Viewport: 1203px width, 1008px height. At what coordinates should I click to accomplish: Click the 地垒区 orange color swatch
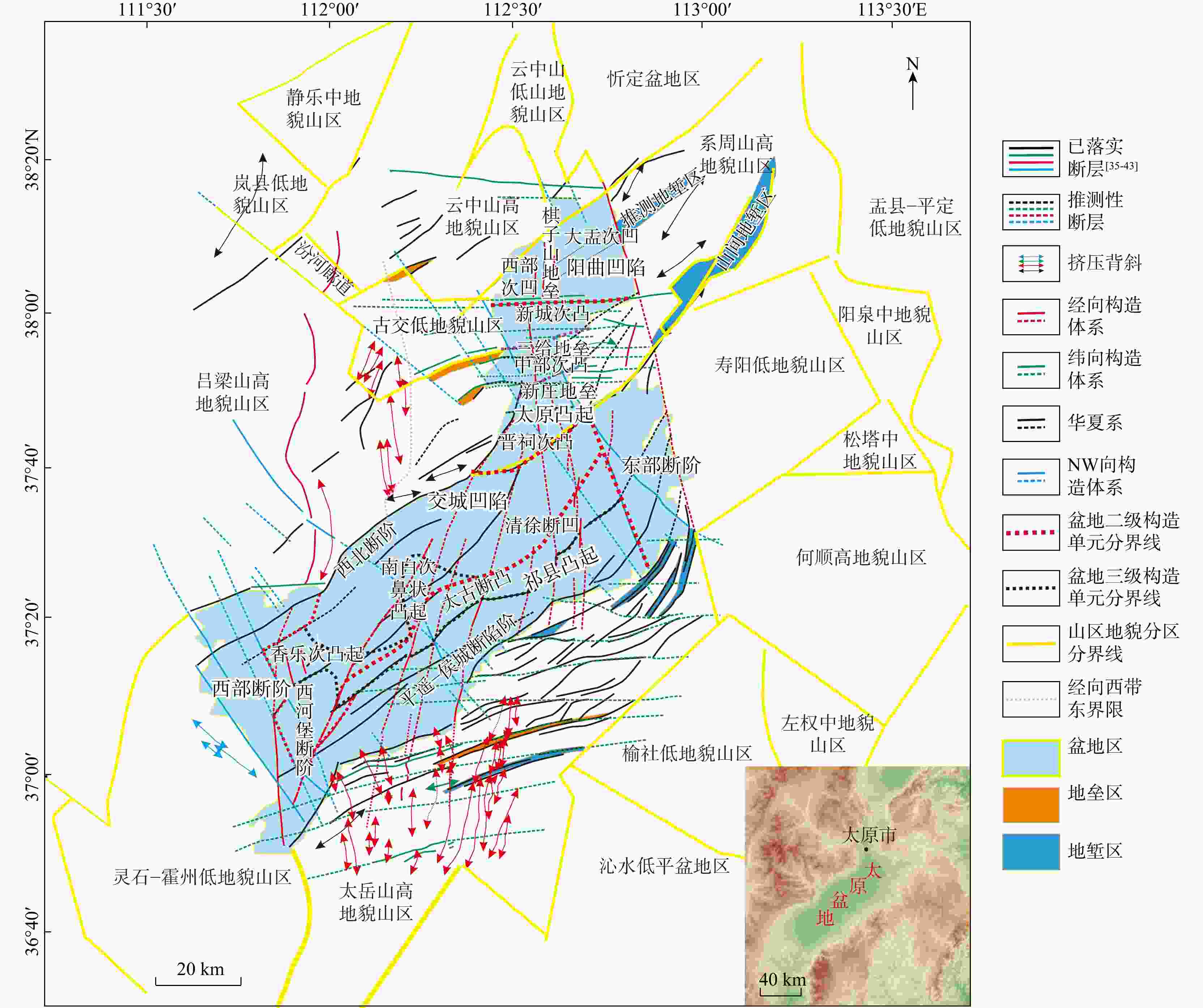pyautogui.click(x=1031, y=805)
